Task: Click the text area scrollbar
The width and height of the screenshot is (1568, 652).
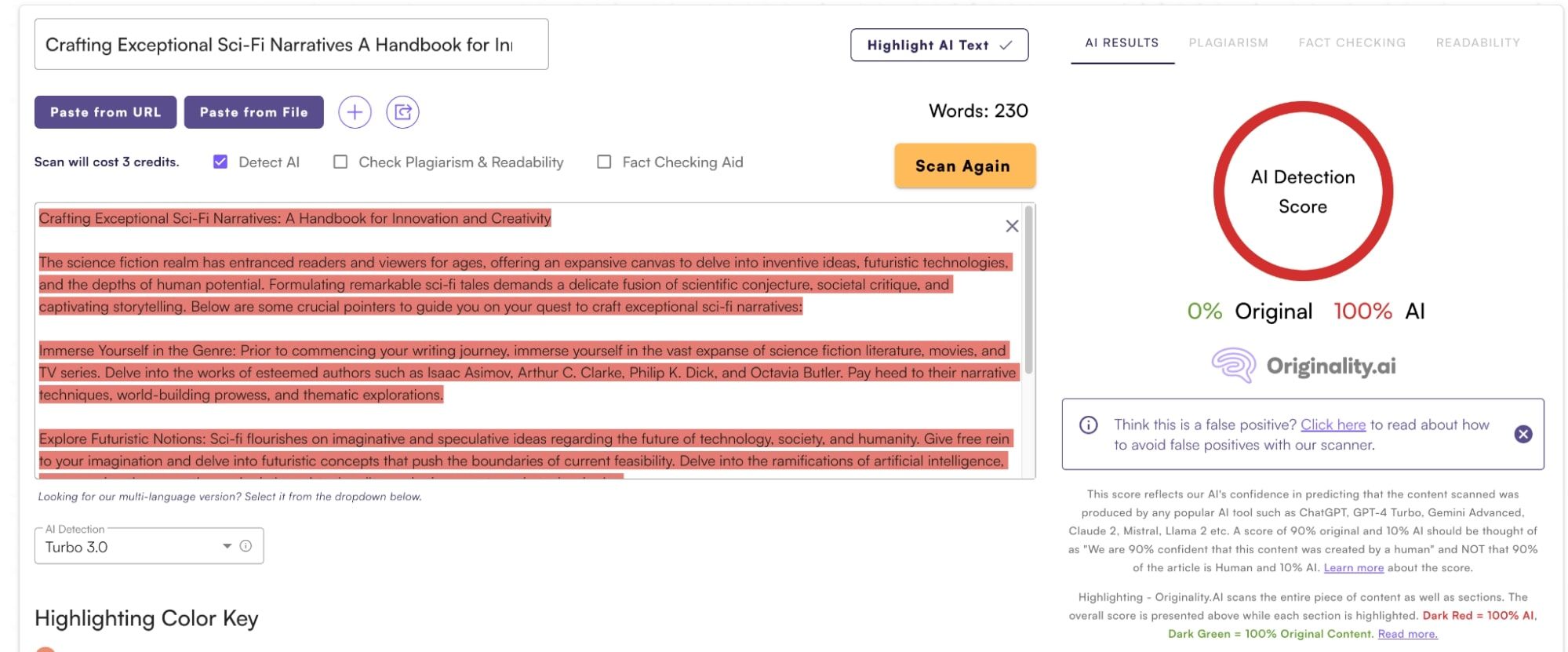Action: [x=1028, y=290]
